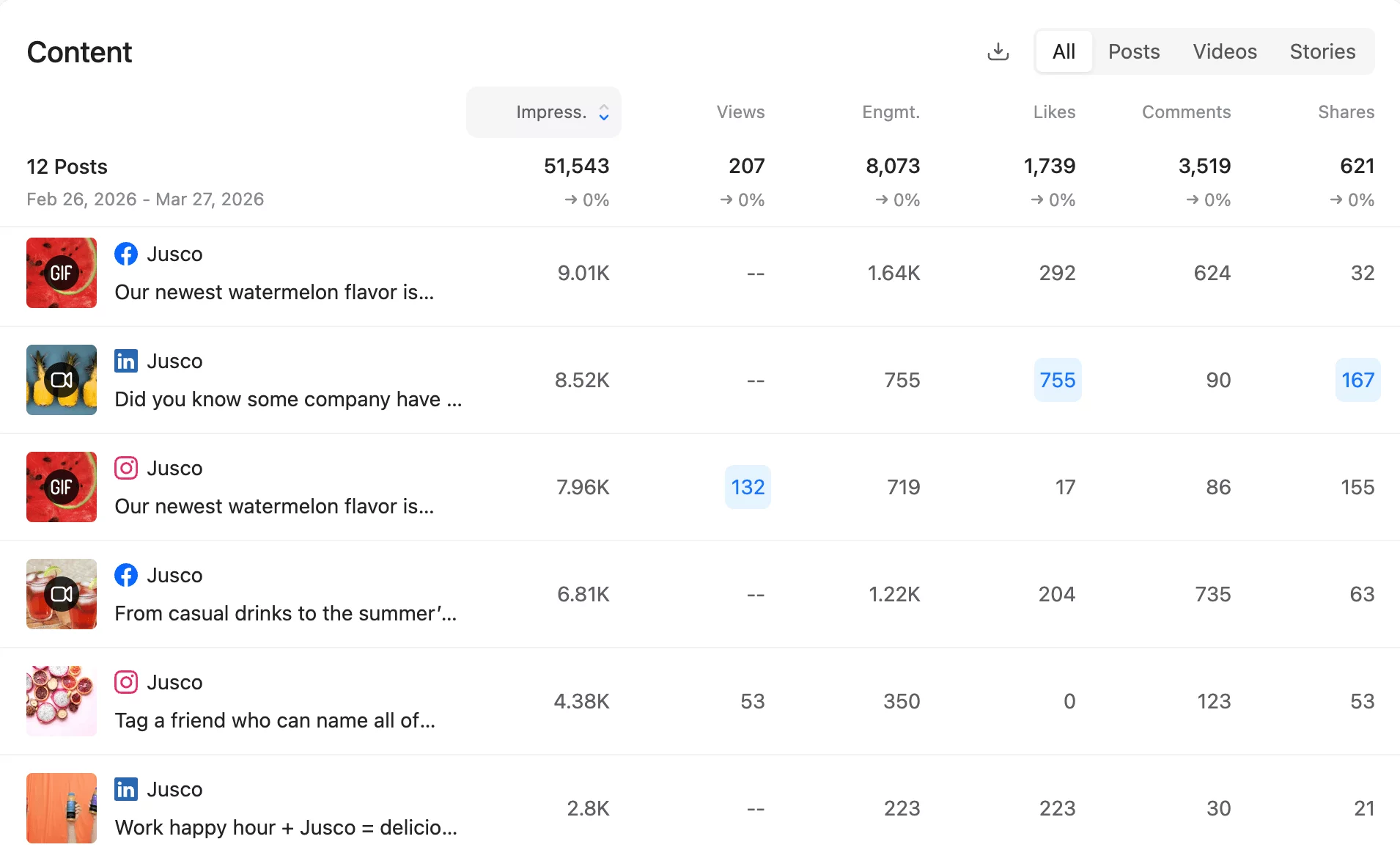
Task: Open 'Did you know some company have' post
Action: pos(288,400)
